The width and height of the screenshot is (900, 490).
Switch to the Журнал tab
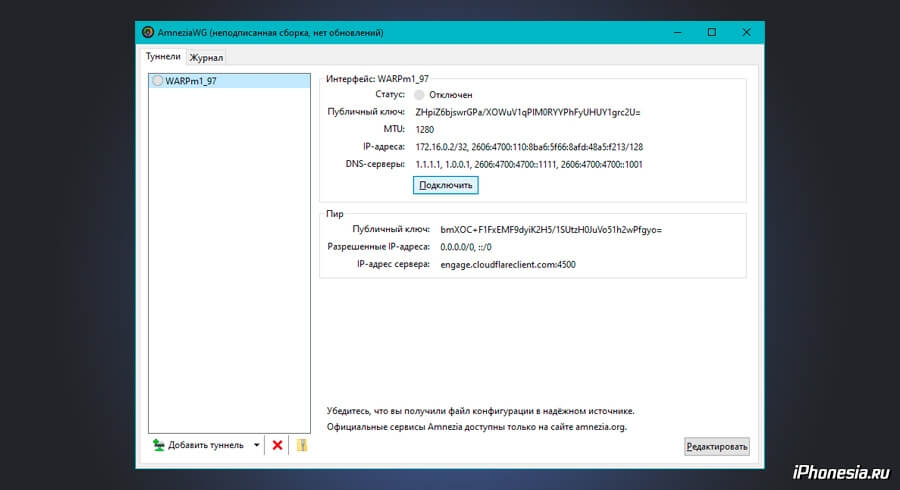pos(207,58)
